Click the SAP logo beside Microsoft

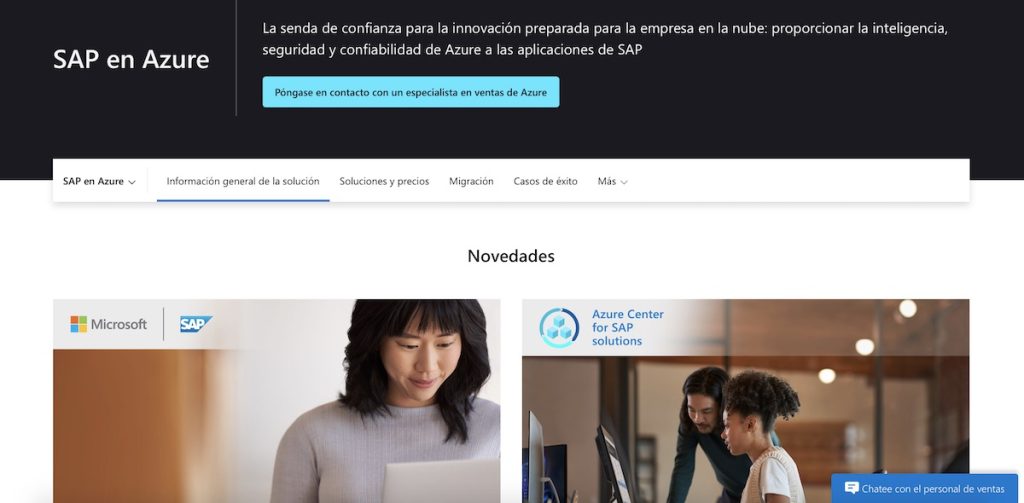click(196, 324)
